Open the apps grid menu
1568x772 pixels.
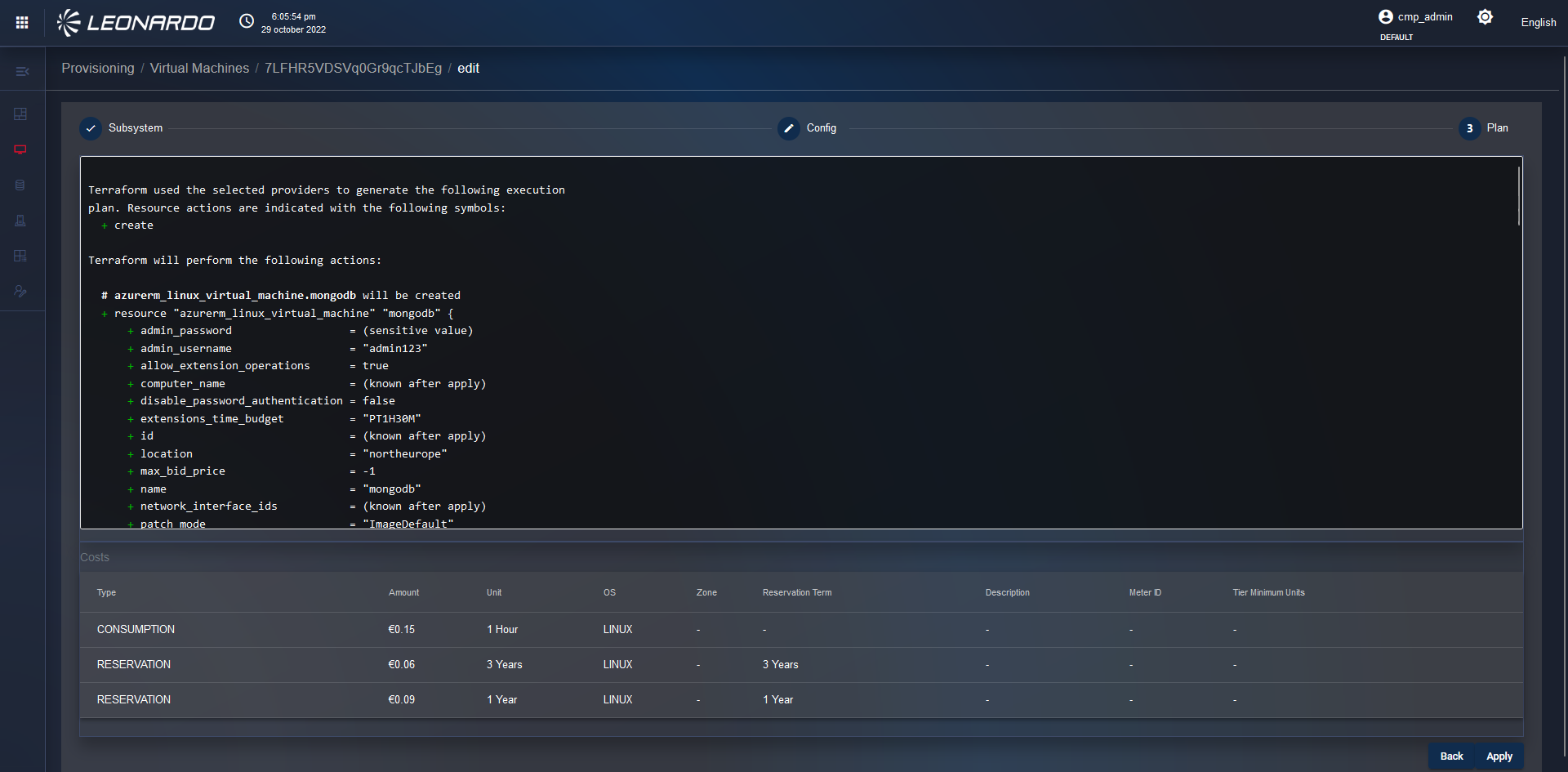coord(22,23)
